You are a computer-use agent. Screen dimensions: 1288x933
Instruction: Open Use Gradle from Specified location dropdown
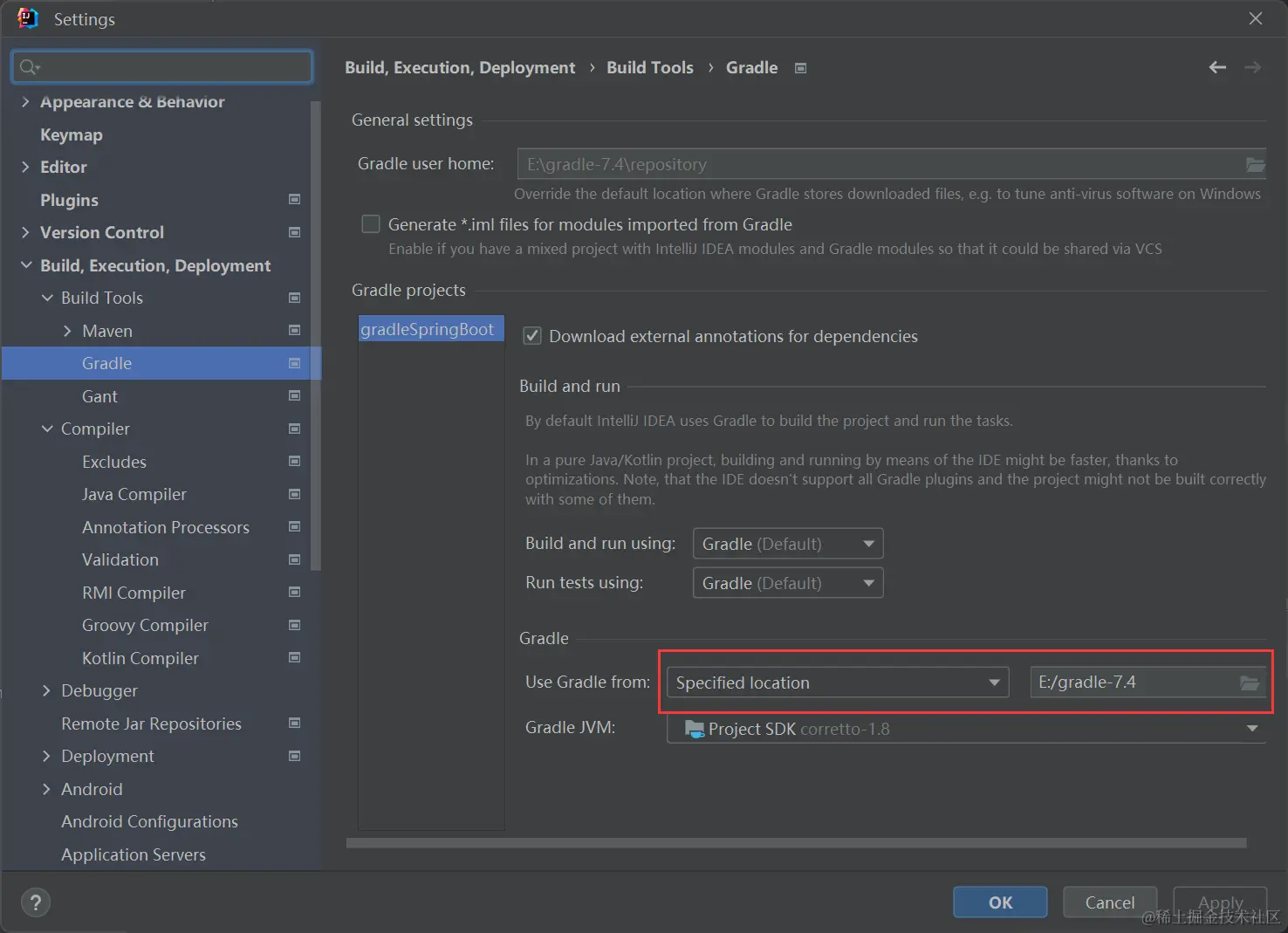pyautogui.click(x=838, y=683)
